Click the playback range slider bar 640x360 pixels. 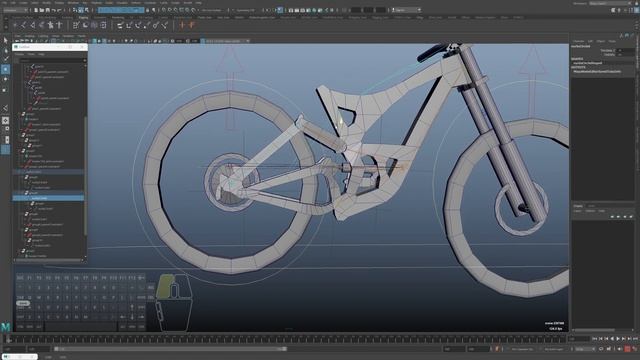(170, 349)
